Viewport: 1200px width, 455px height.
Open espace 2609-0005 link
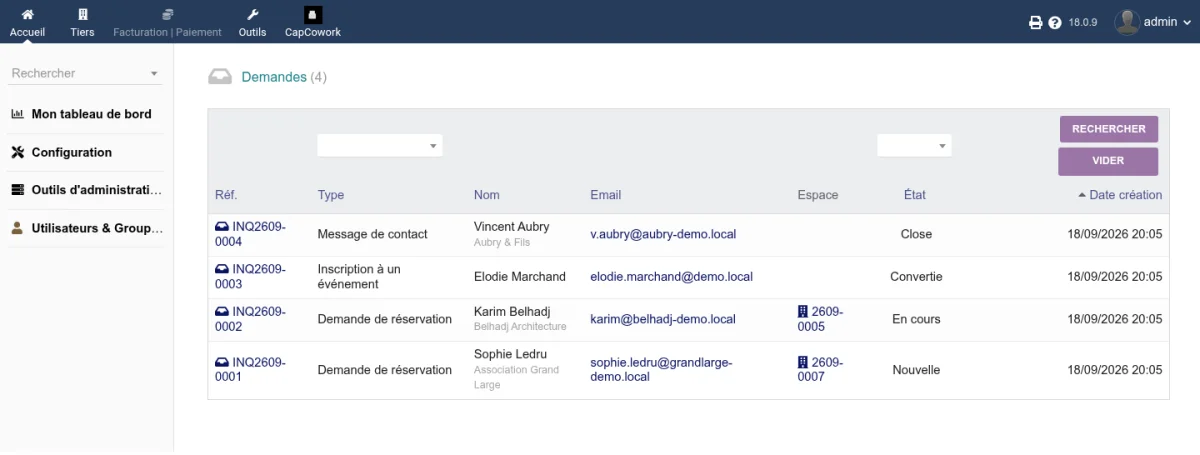tap(821, 319)
